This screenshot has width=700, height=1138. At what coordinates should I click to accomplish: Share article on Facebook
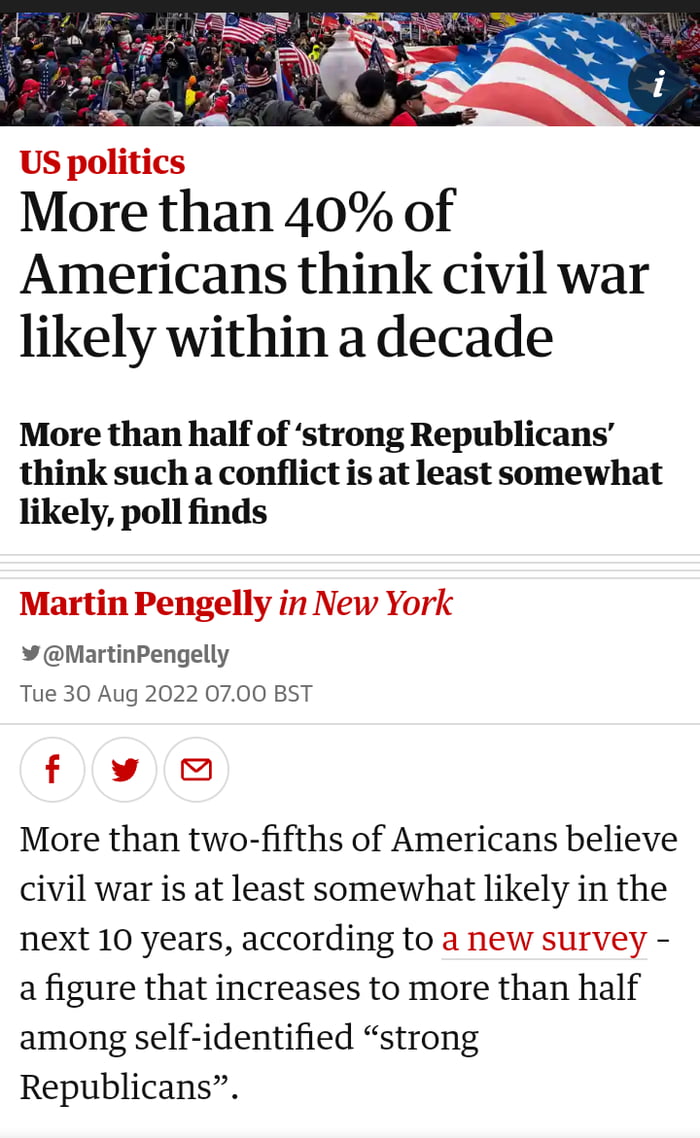pos(52,769)
